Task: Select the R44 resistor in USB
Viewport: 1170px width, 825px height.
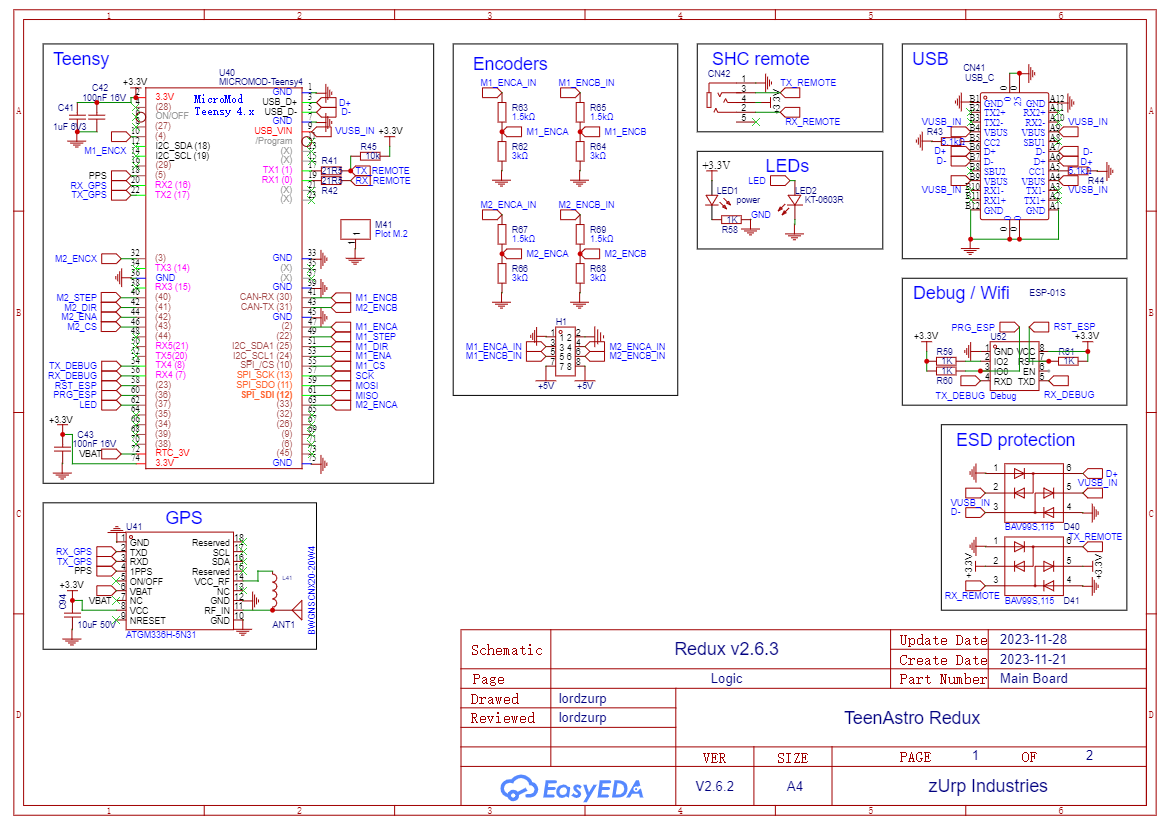Action: [1079, 171]
